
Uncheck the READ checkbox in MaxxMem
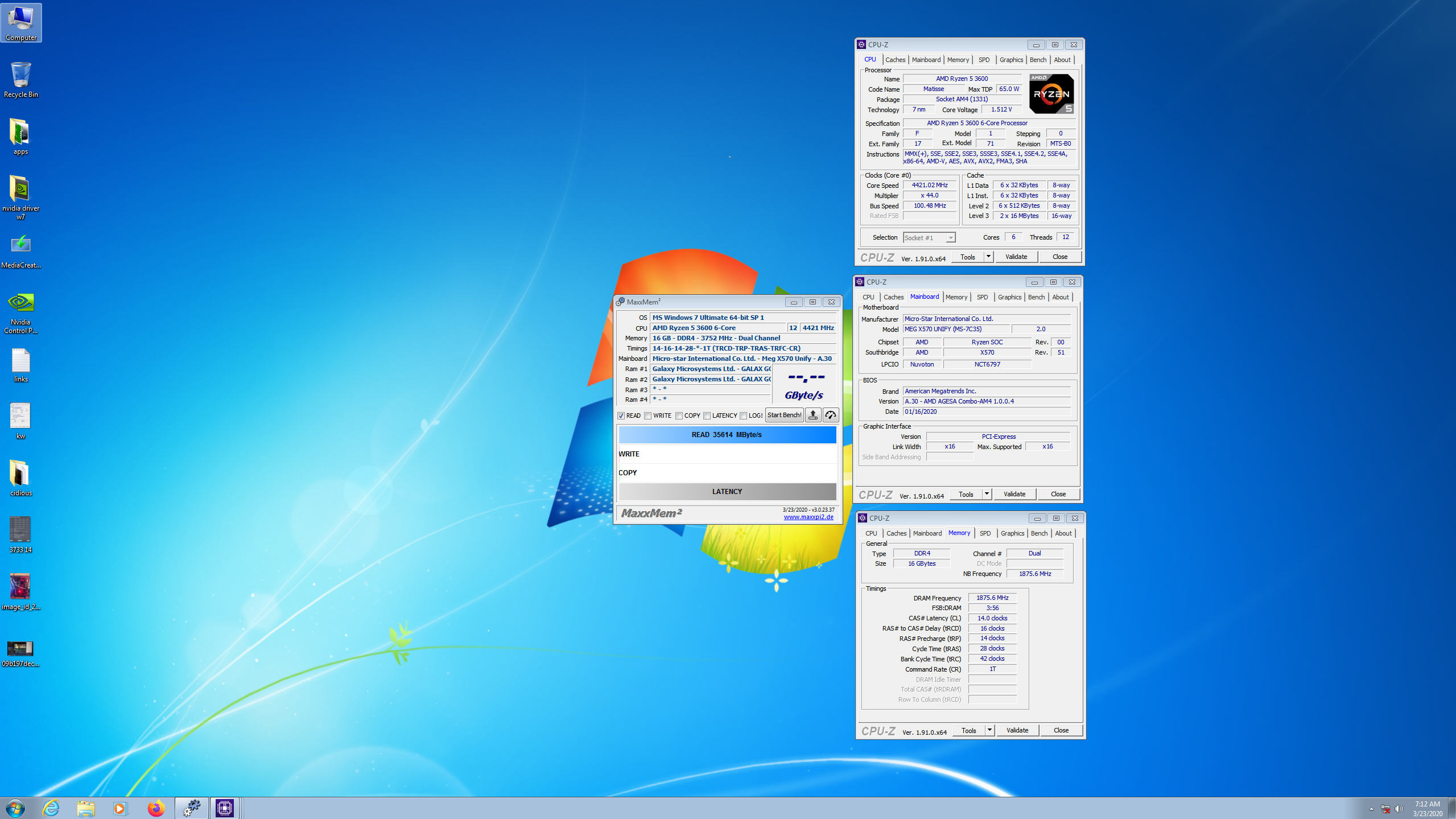click(x=621, y=415)
